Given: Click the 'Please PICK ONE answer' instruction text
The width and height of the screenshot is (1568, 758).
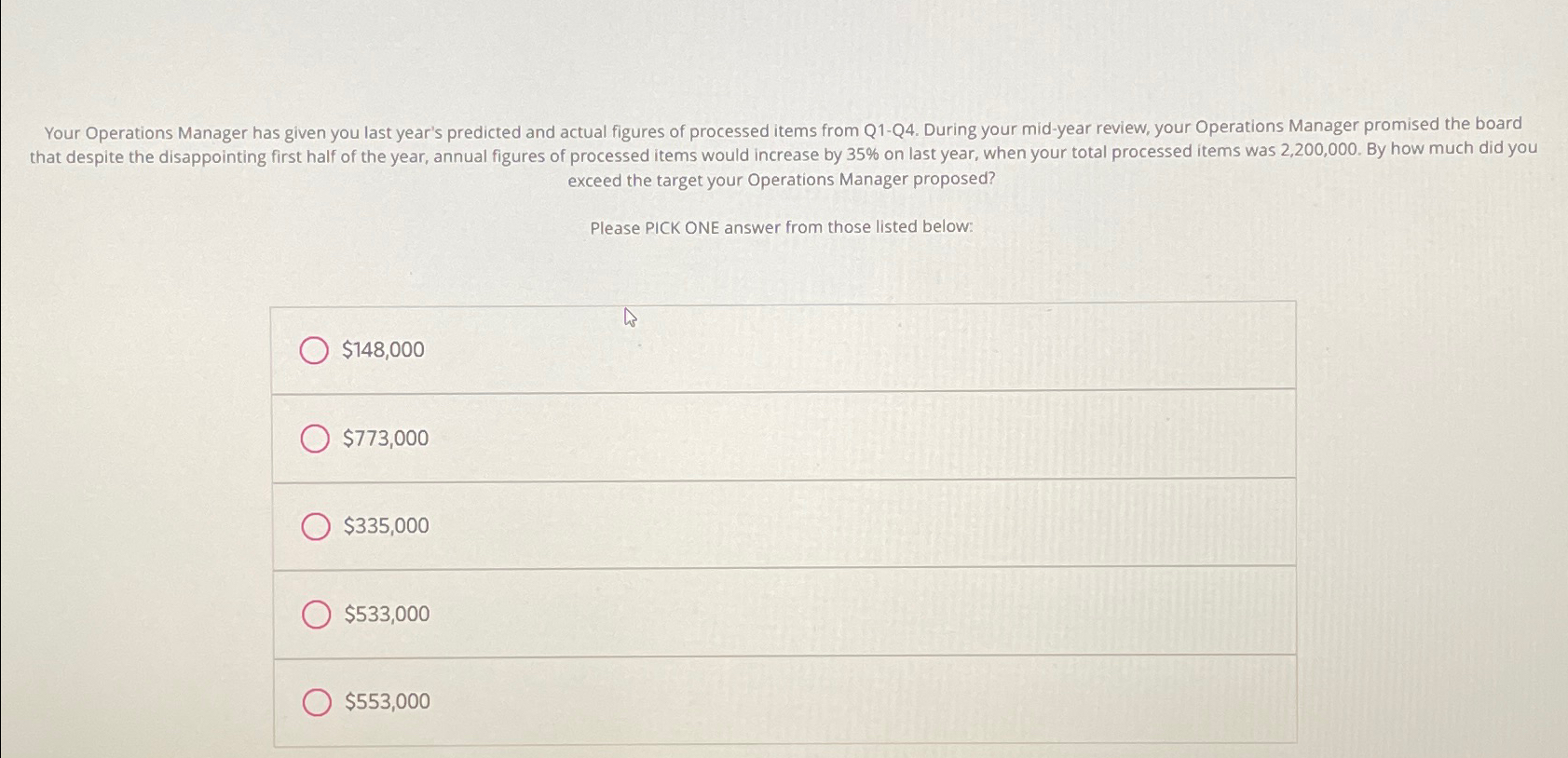Looking at the screenshot, I should coord(782,227).
